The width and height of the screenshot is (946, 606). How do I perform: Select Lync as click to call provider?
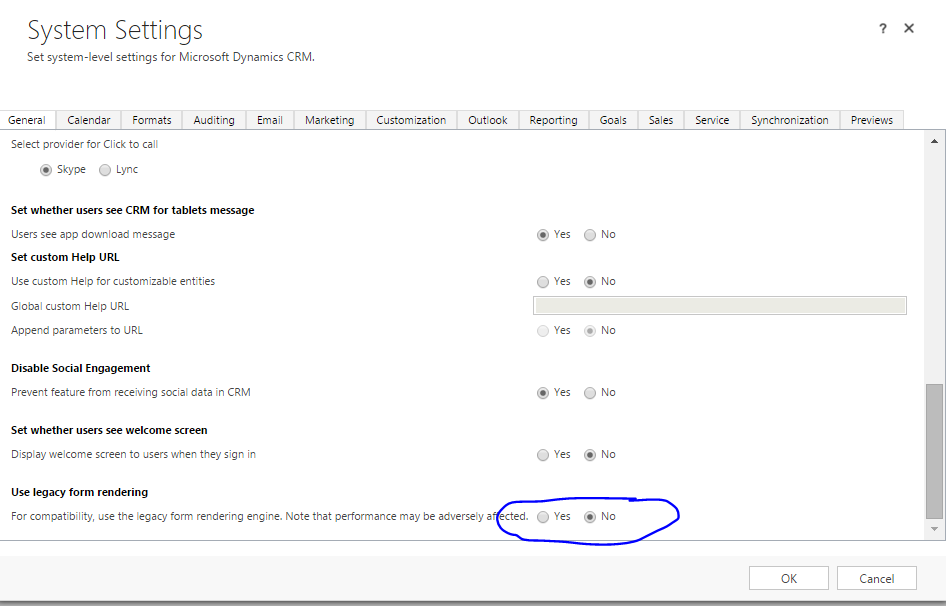click(105, 170)
